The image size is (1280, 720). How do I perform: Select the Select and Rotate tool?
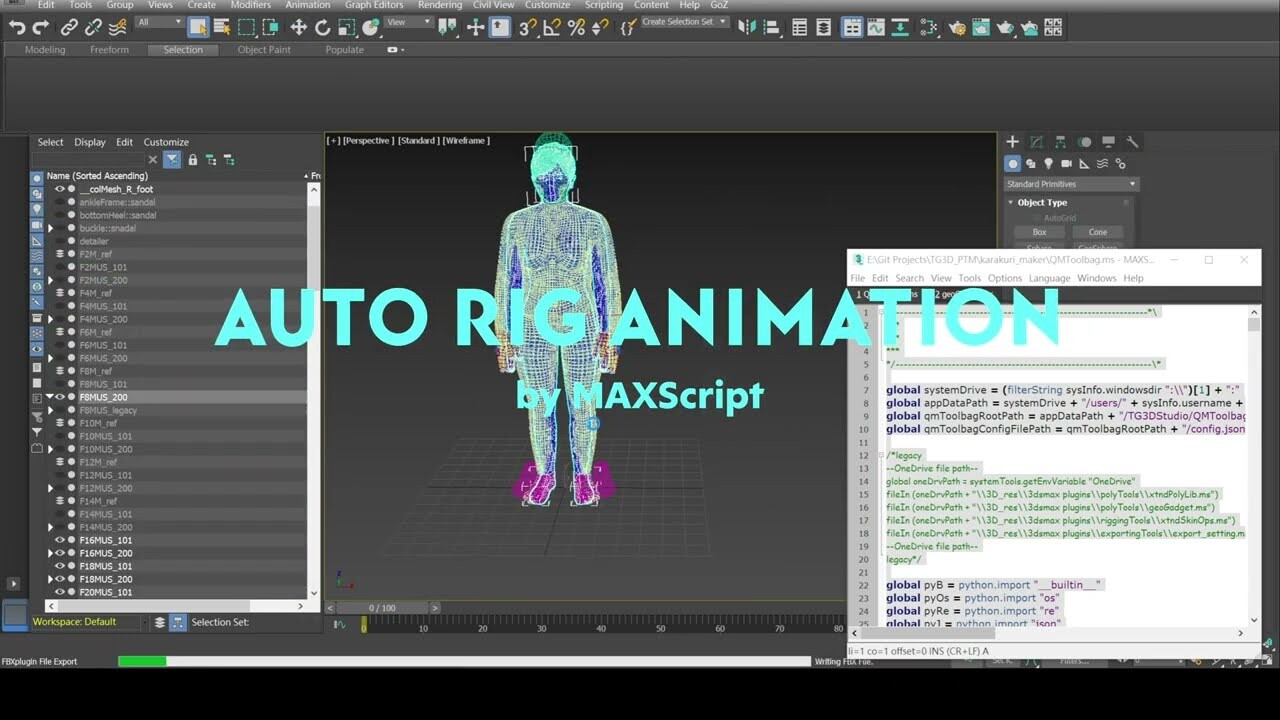point(322,27)
